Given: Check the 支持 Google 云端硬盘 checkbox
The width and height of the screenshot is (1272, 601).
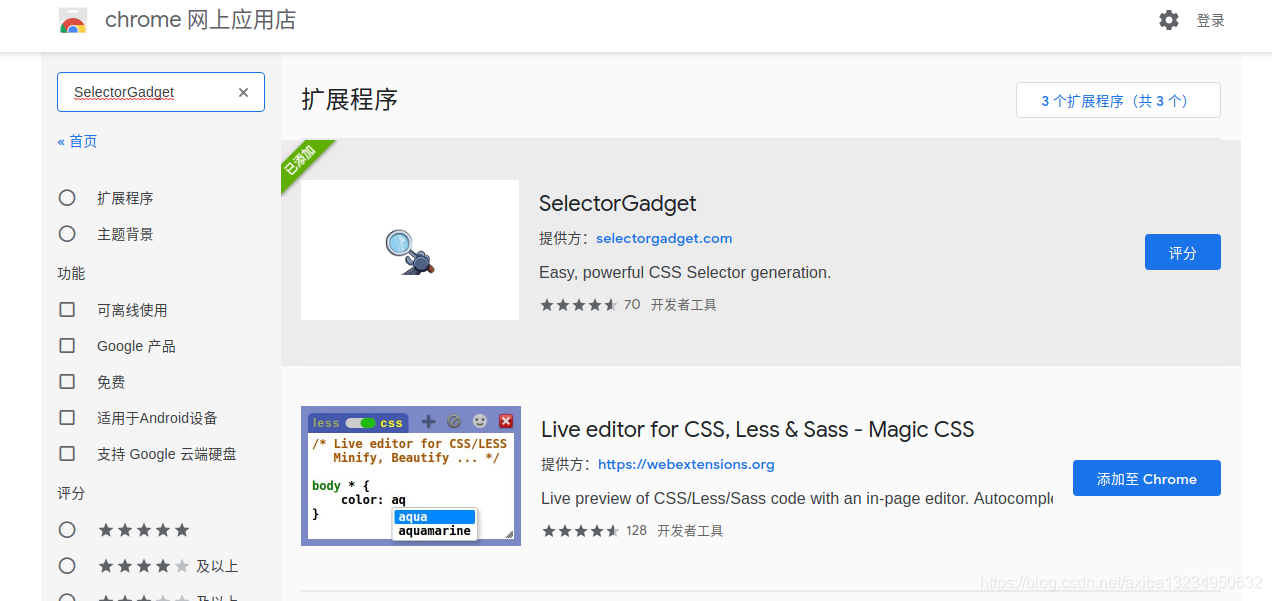Looking at the screenshot, I should pos(67,454).
